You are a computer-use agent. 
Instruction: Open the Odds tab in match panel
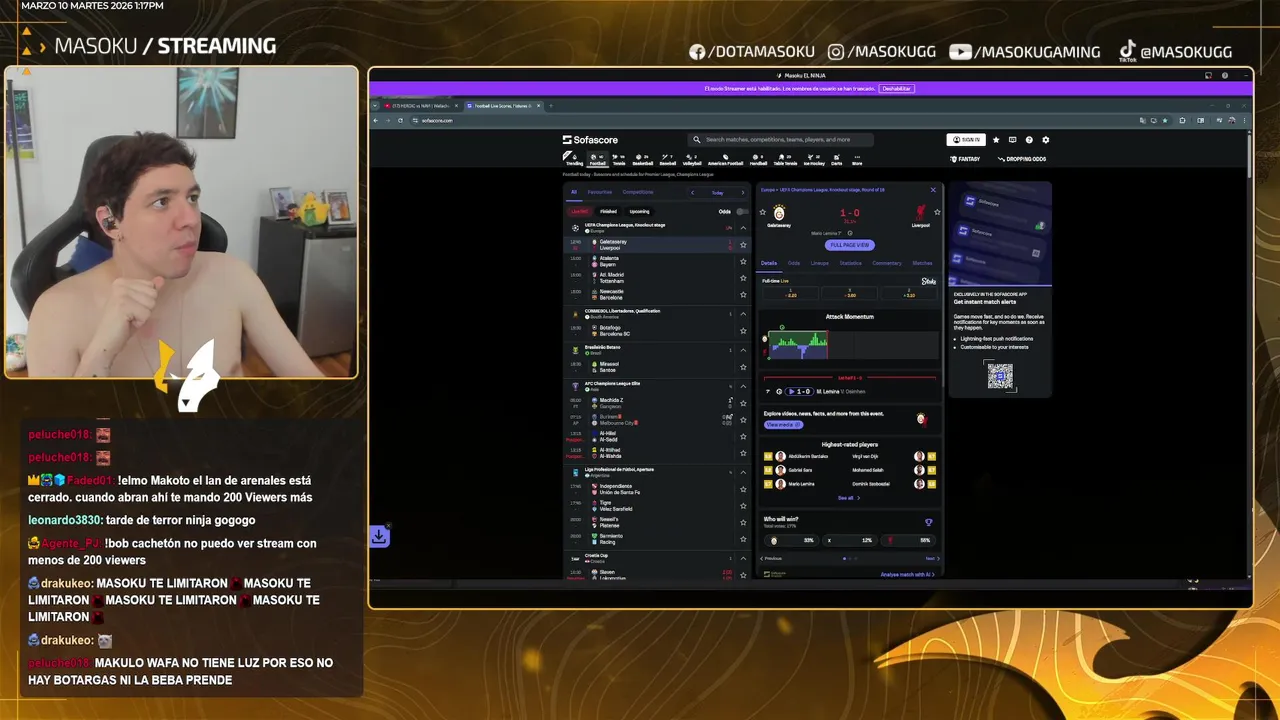pyautogui.click(x=794, y=263)
